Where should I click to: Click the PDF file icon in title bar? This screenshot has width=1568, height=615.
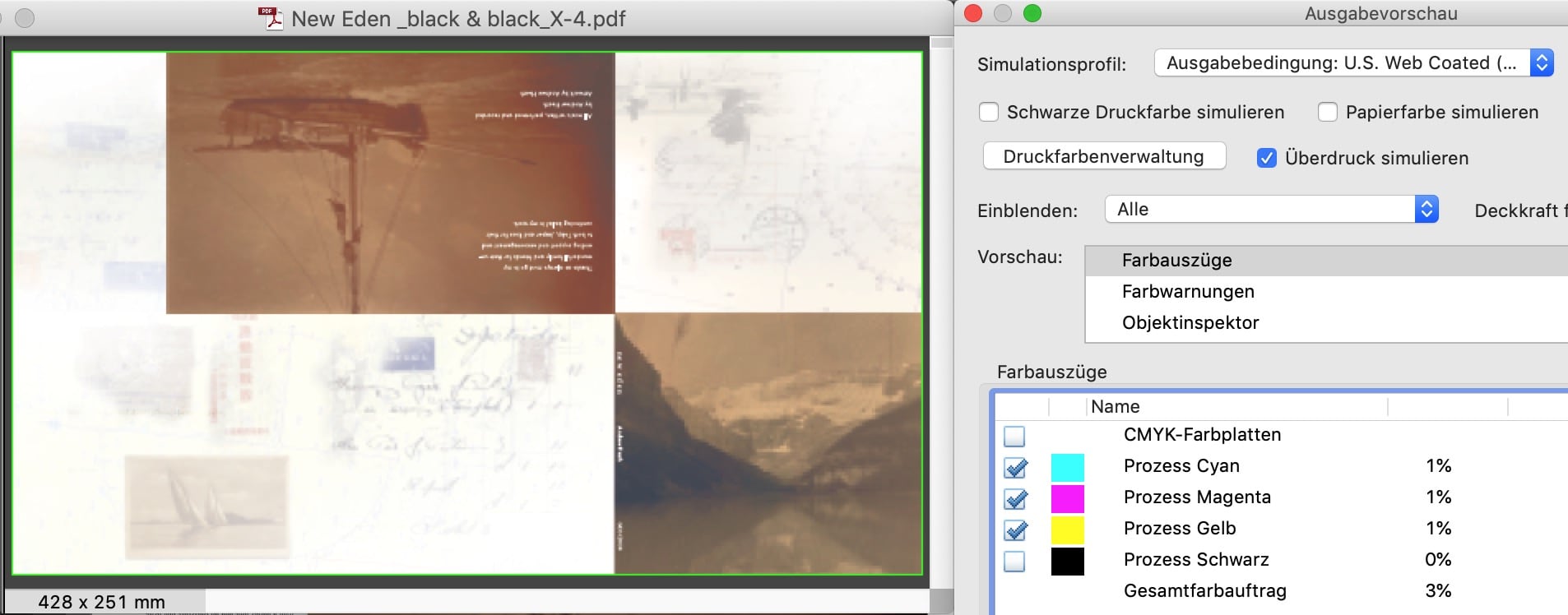pos(270,18)
